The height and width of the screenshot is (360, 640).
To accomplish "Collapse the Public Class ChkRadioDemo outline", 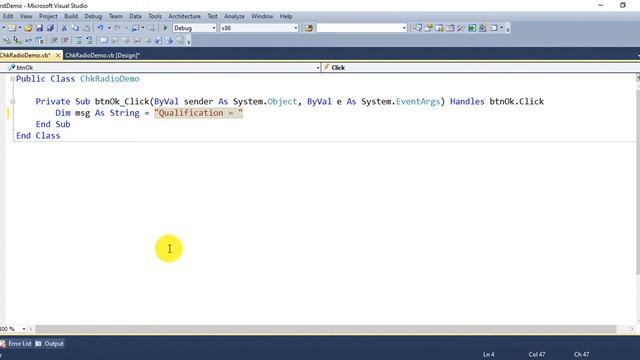I will point(12,79).
